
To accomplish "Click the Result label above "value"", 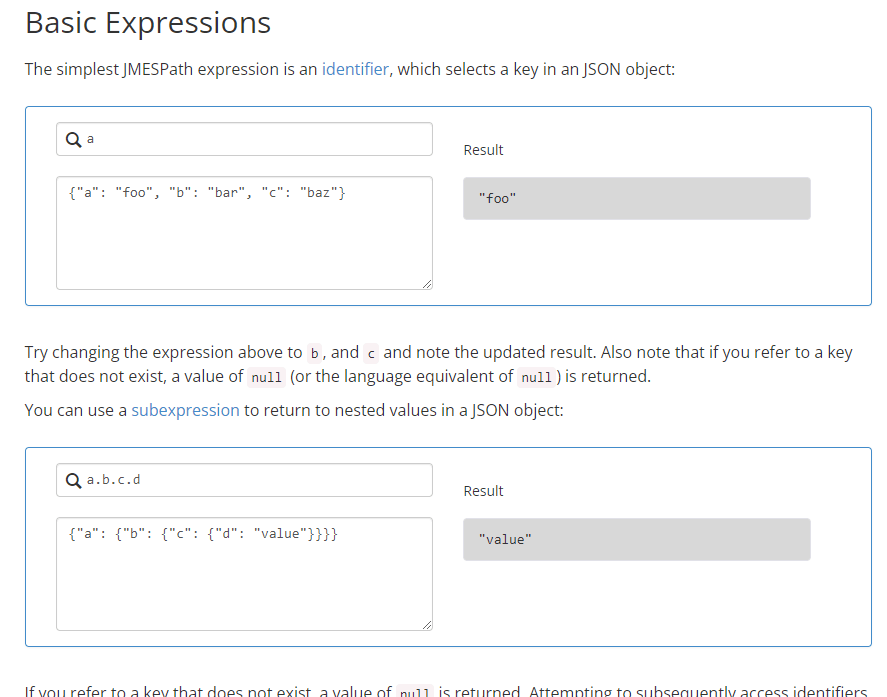I will [483, 491].
